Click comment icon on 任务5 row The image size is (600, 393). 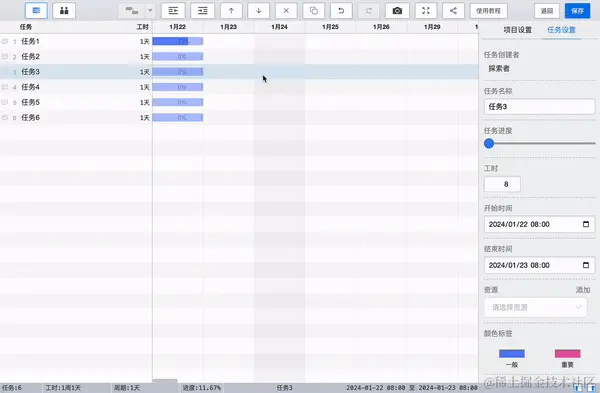(5, 103)
